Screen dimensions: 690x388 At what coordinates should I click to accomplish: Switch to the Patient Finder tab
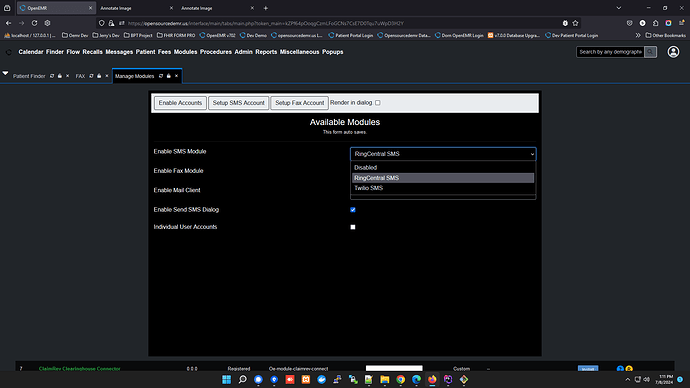click(x=29, y=76)
